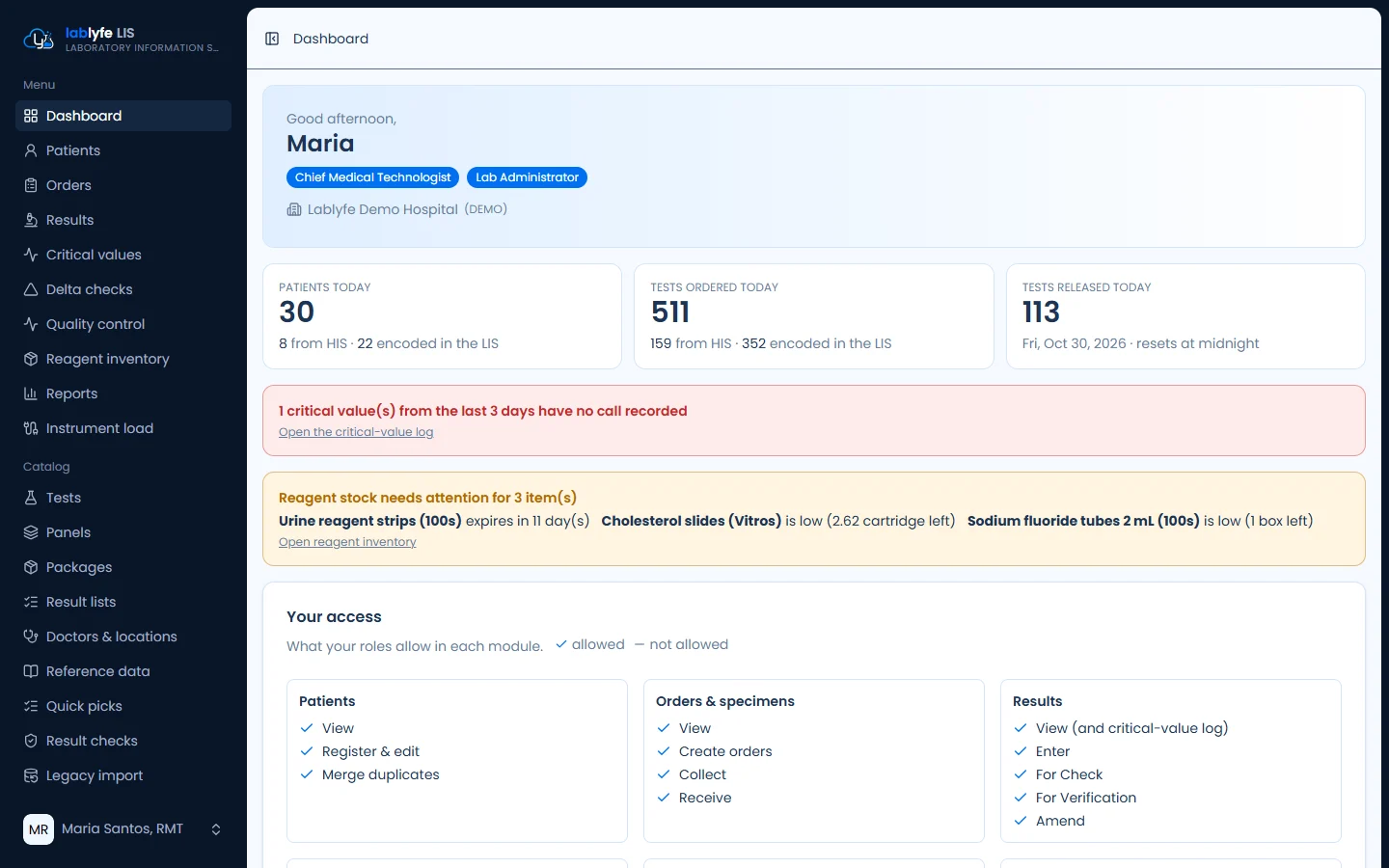Open Result checks from the sidebar
The height and width of the screenshot is (868, 1389).
[123, 741]
